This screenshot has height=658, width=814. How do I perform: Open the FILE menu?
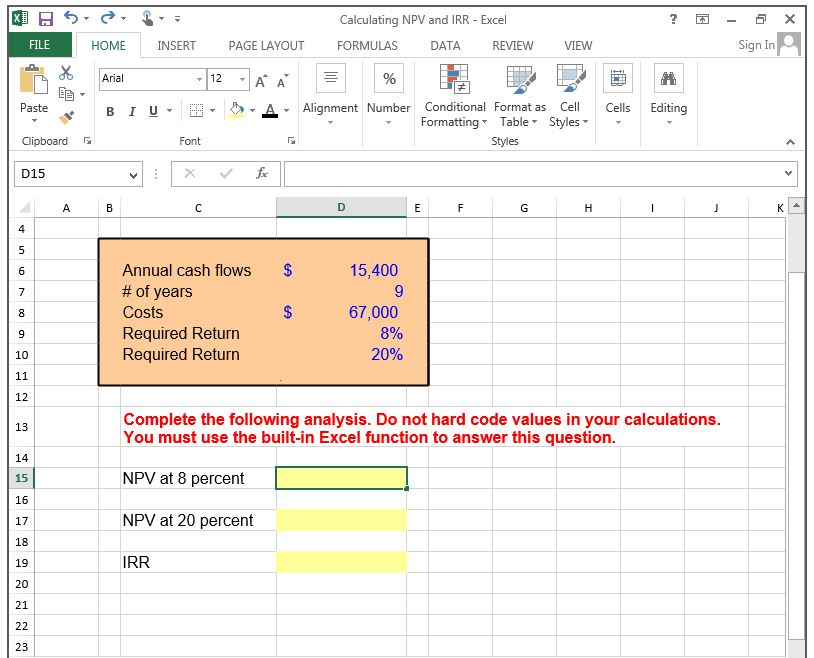click(40, 45)
